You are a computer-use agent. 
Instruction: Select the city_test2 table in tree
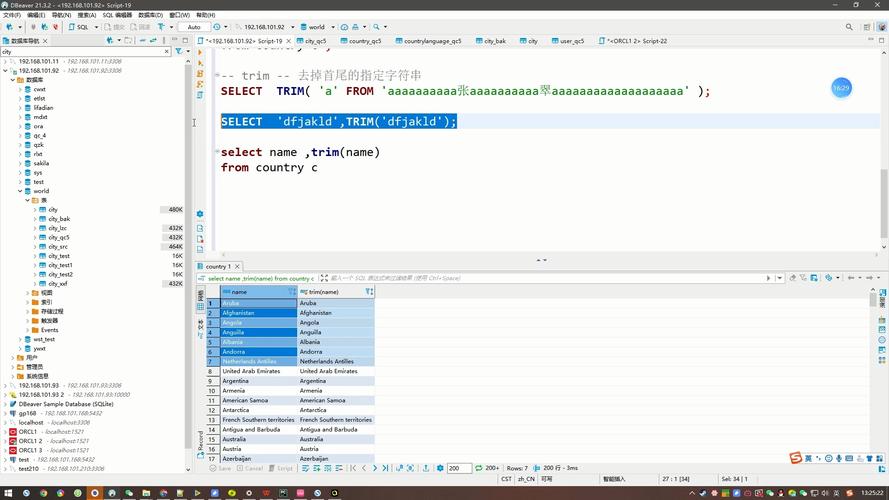point(60,274)
